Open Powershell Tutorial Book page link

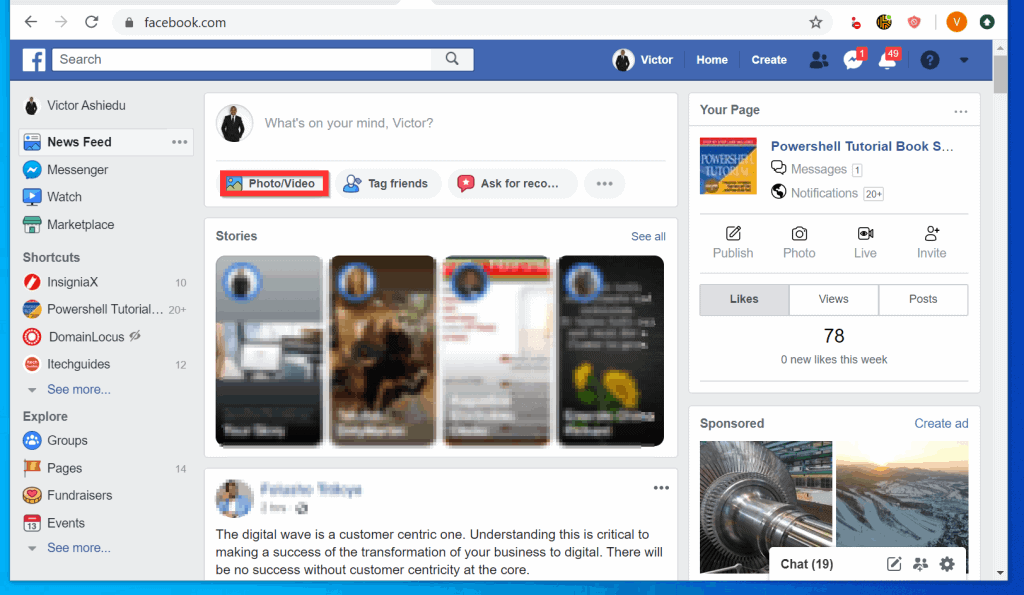(x=861, y=146)
